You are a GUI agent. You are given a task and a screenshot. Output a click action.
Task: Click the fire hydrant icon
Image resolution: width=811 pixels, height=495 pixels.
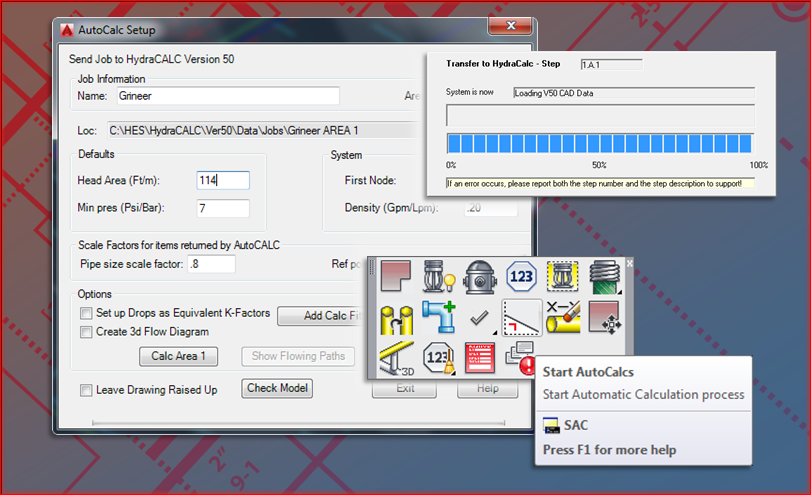(x=479, y=277)
